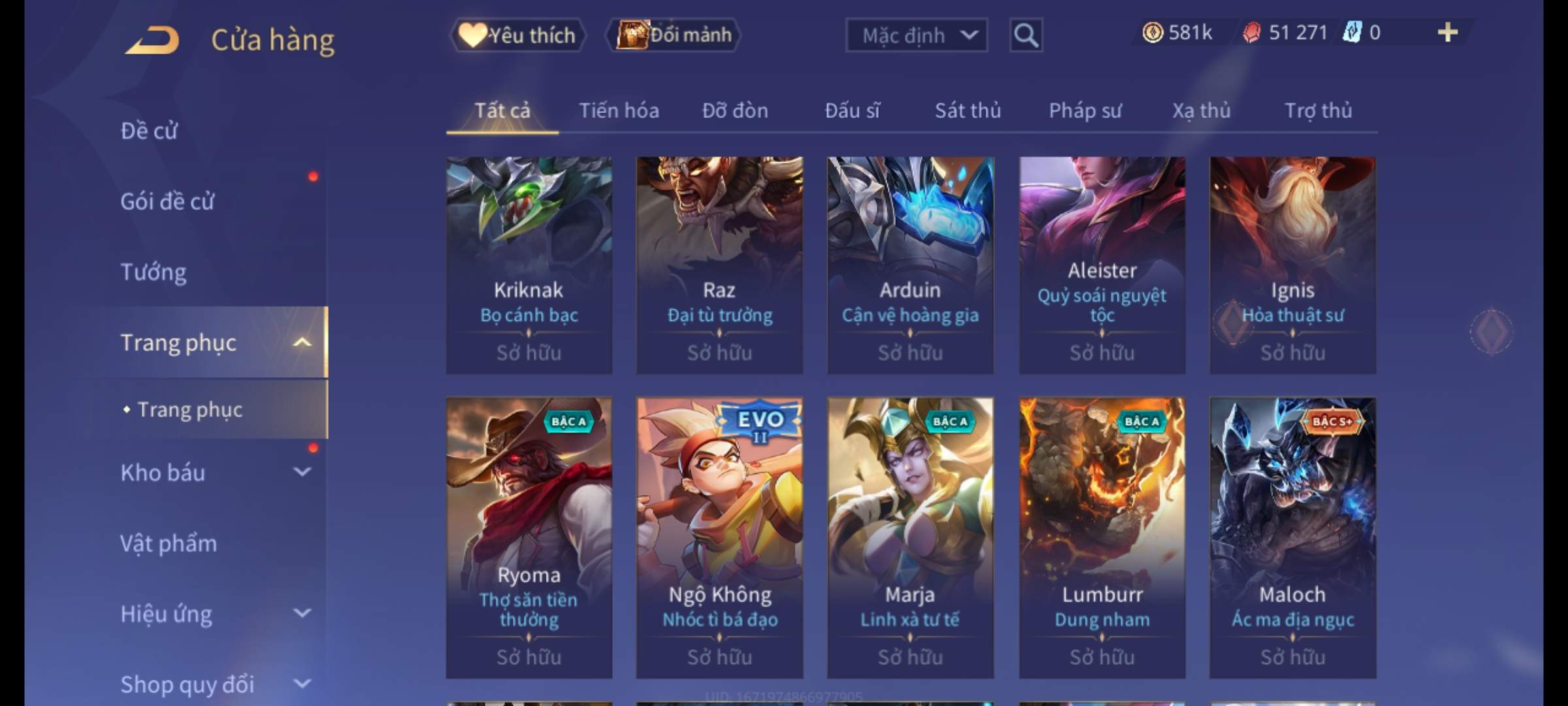Viewport: 1568px width, 706px height.
Task: Tap the plus icon to add currency
Action: pos(1448,32)
